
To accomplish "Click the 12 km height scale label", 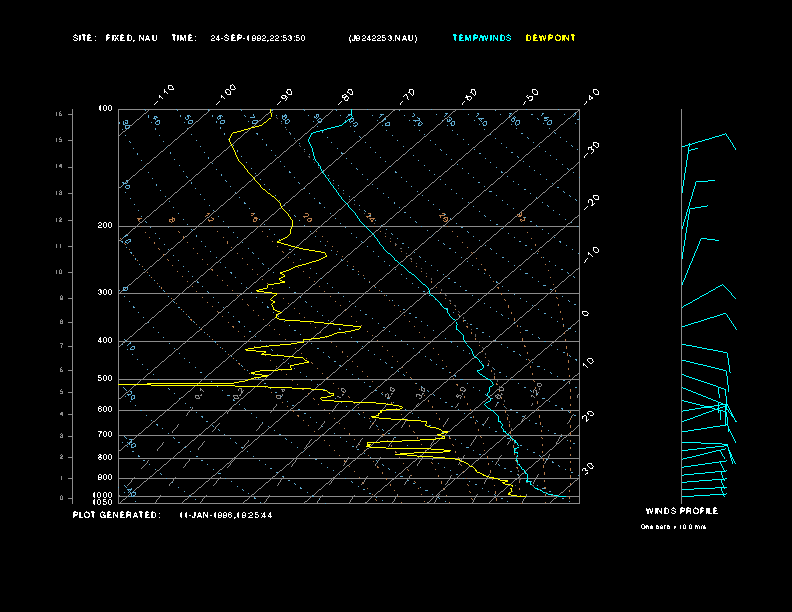I will [x=59, y=220].
